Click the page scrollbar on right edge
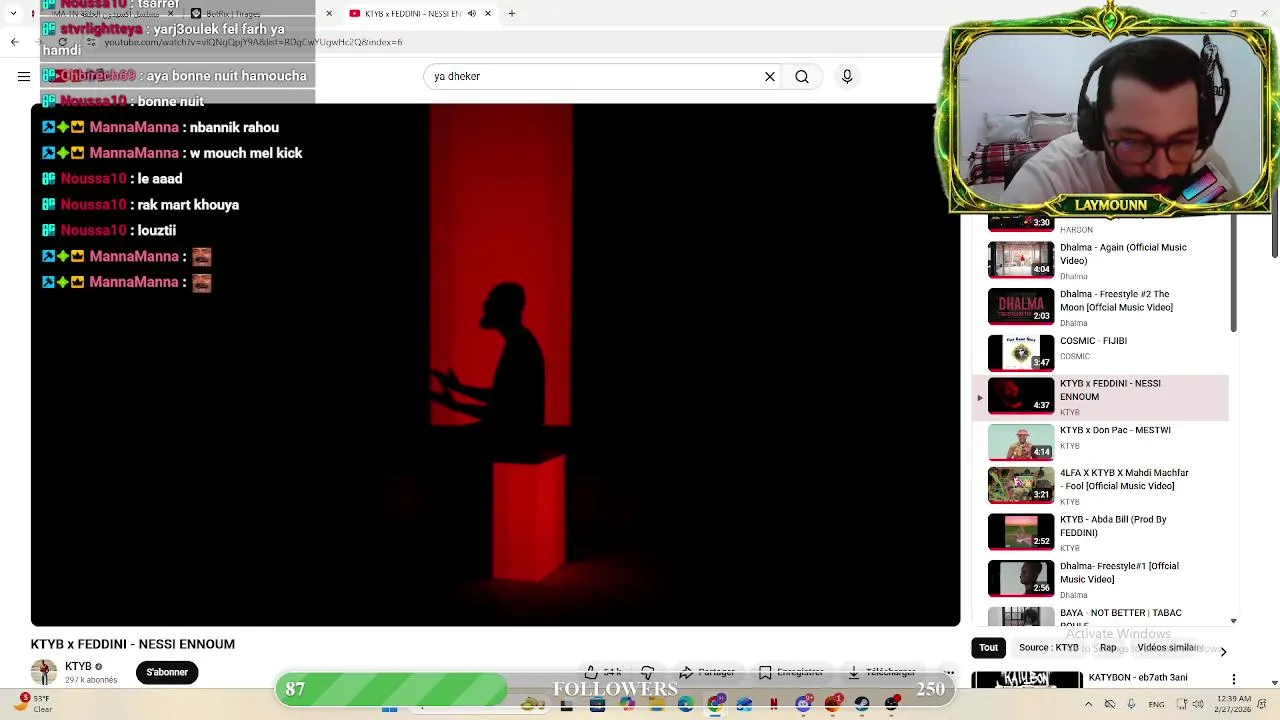Screen dimensions: 1280x720 [x=1275, y=235]
